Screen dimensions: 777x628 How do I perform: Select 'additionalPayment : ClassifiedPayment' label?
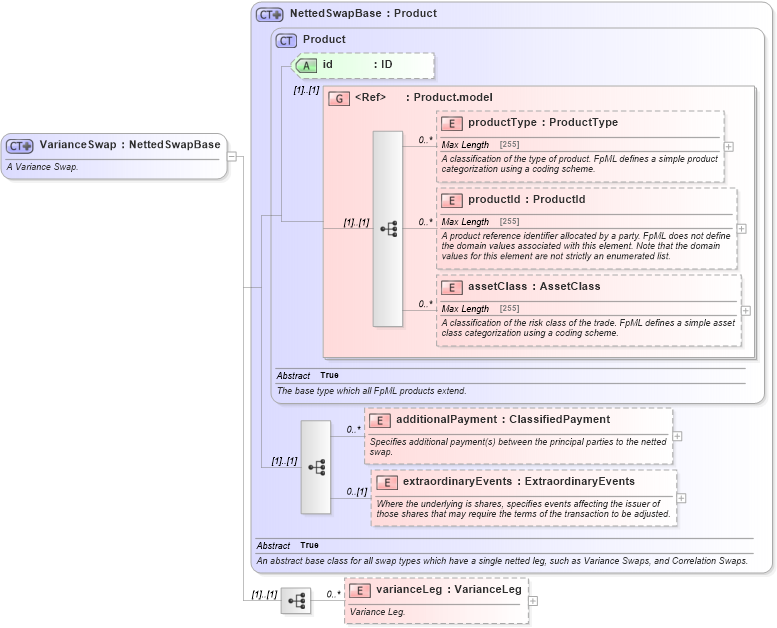click(x=503, y=419)
